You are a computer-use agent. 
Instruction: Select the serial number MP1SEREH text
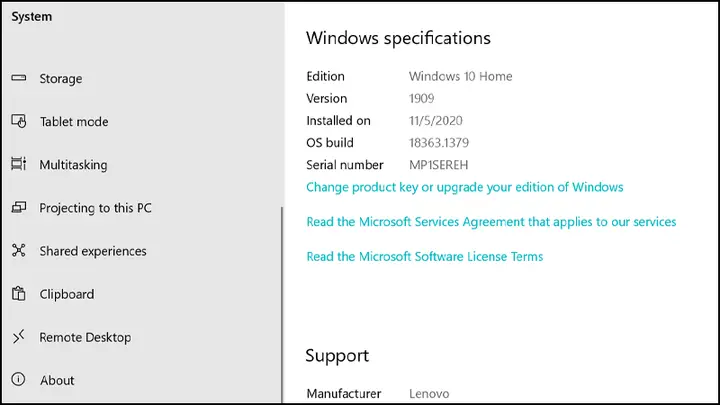pos(439,165)
